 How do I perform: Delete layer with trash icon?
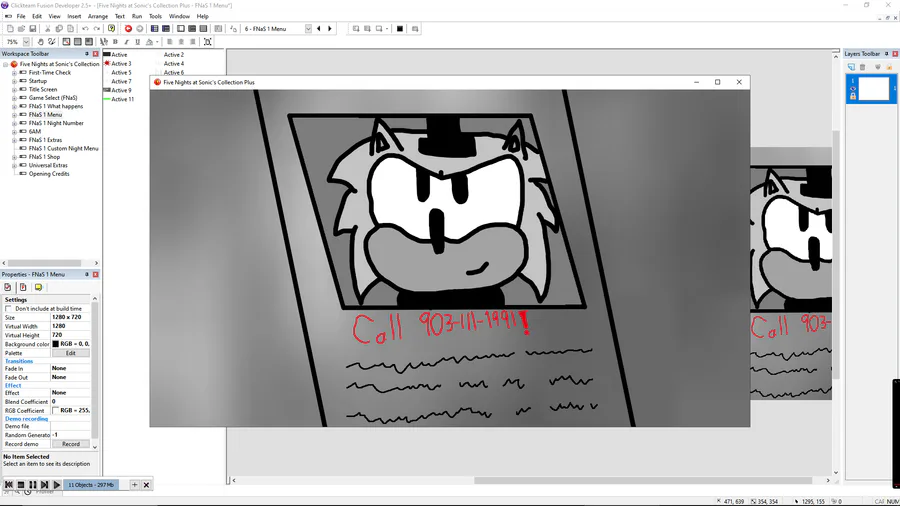click(863, 67)
